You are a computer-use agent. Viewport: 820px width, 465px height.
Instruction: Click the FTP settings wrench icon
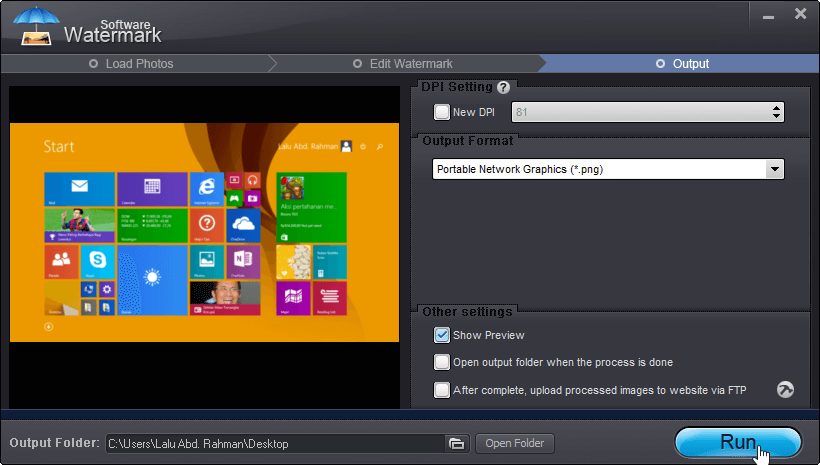click(785, 390)
